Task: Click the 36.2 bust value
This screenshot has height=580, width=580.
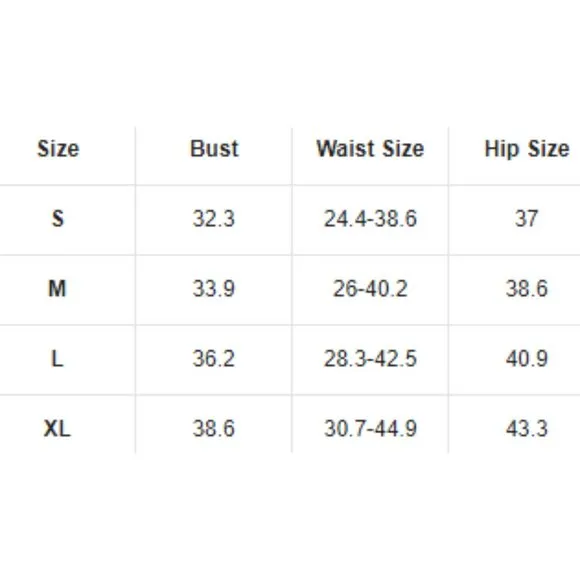Action: coord(214,359)
